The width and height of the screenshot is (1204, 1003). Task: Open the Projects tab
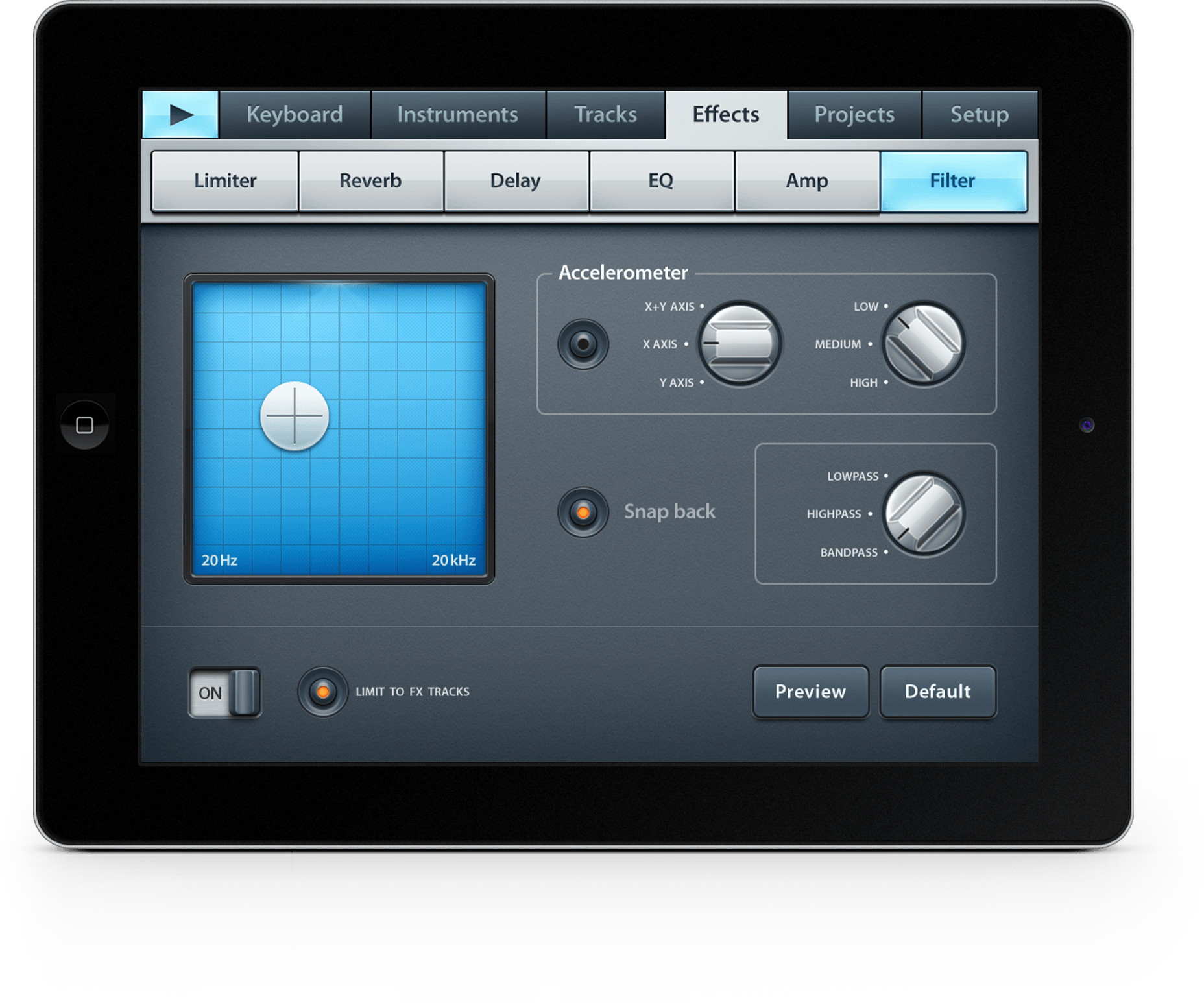pyautogui.click(x=853, y=114)
